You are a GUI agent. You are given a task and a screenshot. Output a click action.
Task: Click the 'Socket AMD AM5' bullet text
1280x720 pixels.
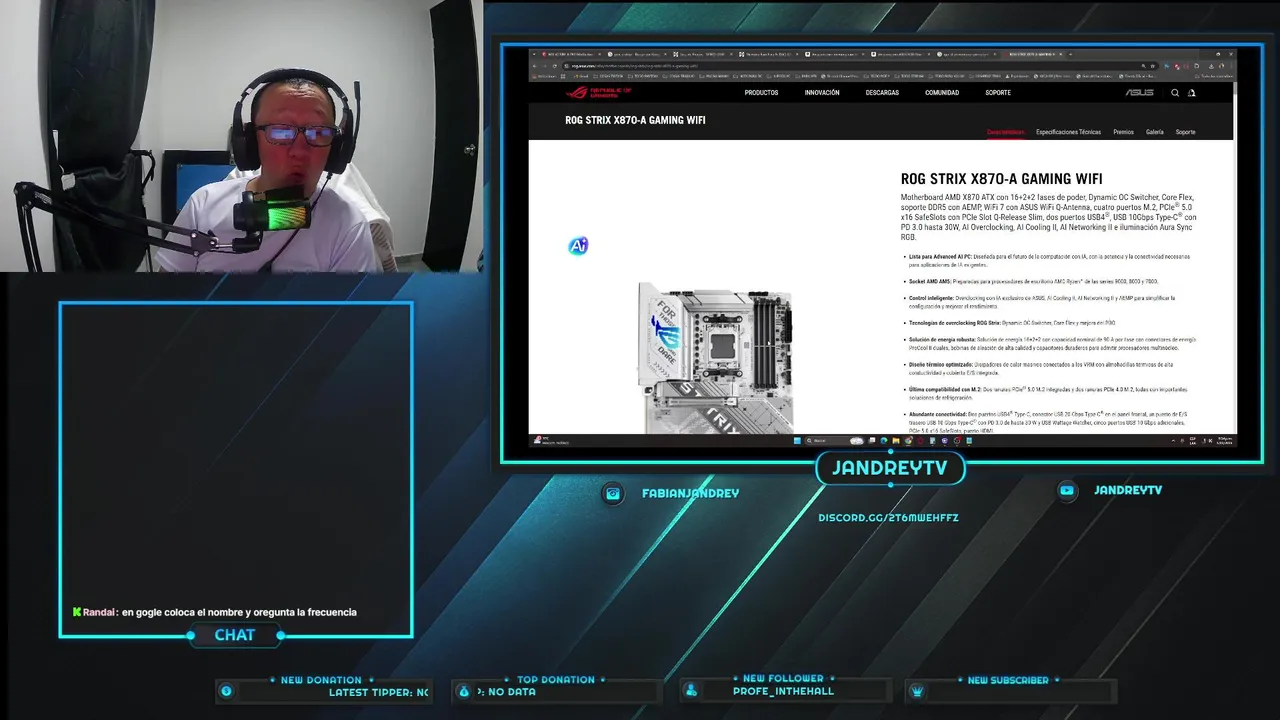(x=1033, y=282)
